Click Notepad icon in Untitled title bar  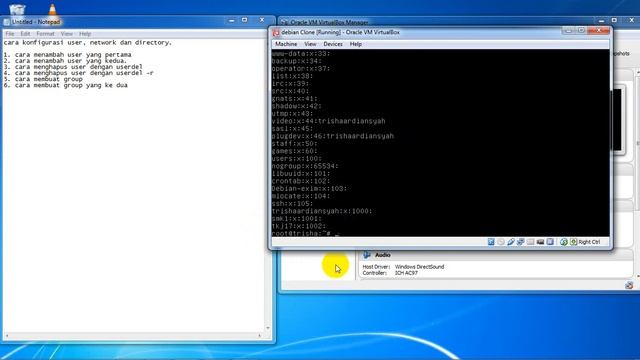point(7,22)
